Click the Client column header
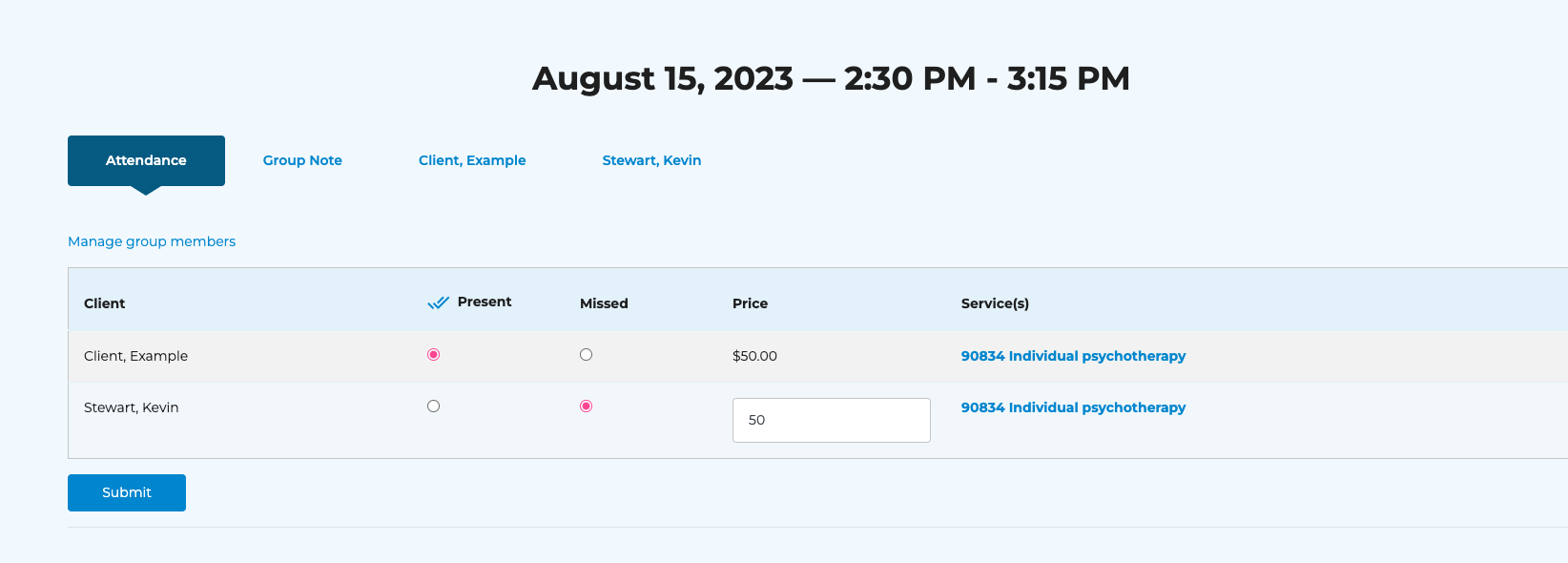This screenshot has height=563, width=1568. pyautogui.click(x=105, y=303)
